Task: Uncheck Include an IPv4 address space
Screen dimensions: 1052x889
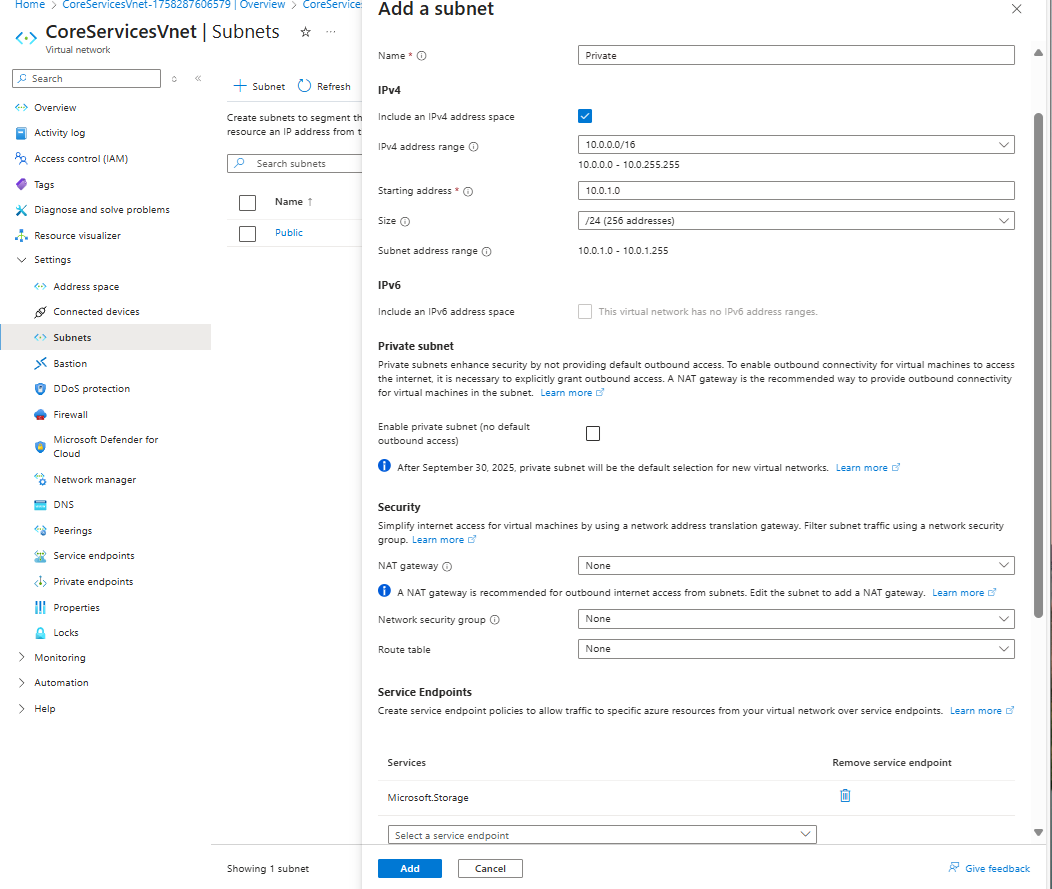Action: click(x=585, y=117)
